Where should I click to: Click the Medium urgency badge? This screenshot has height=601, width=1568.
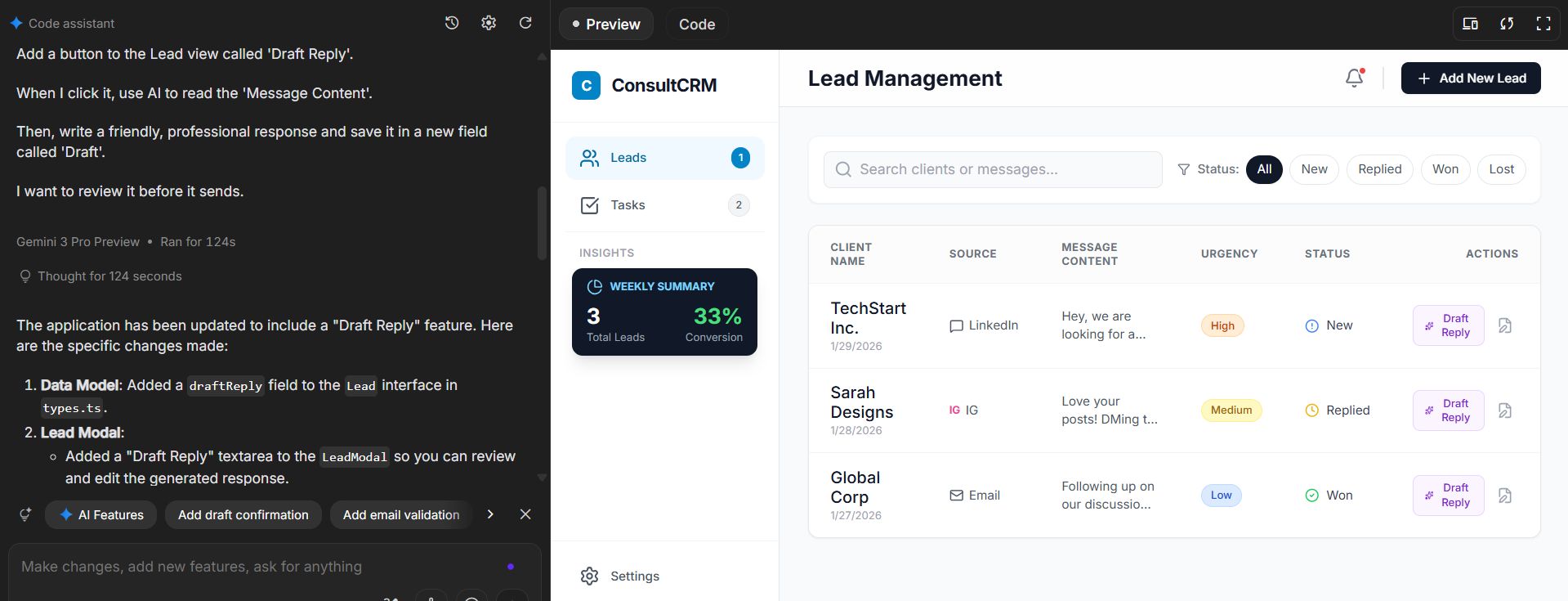point(1231,410)
